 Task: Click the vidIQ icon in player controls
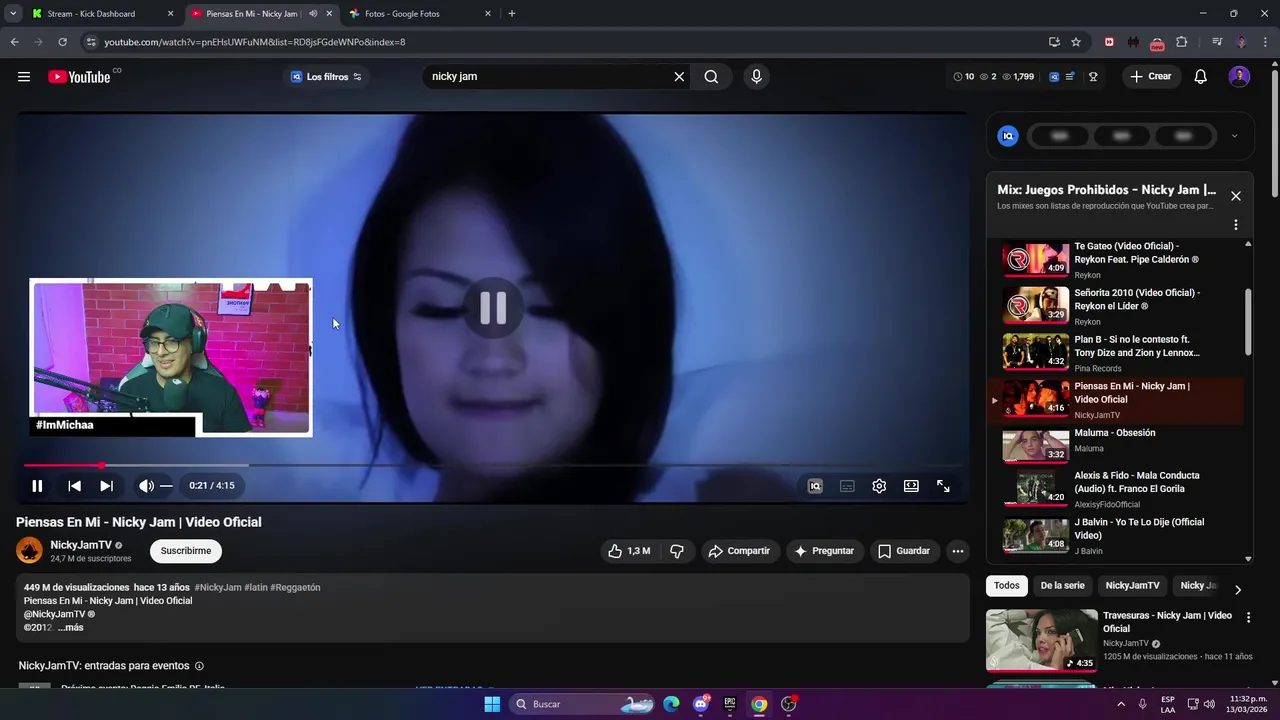815,486
